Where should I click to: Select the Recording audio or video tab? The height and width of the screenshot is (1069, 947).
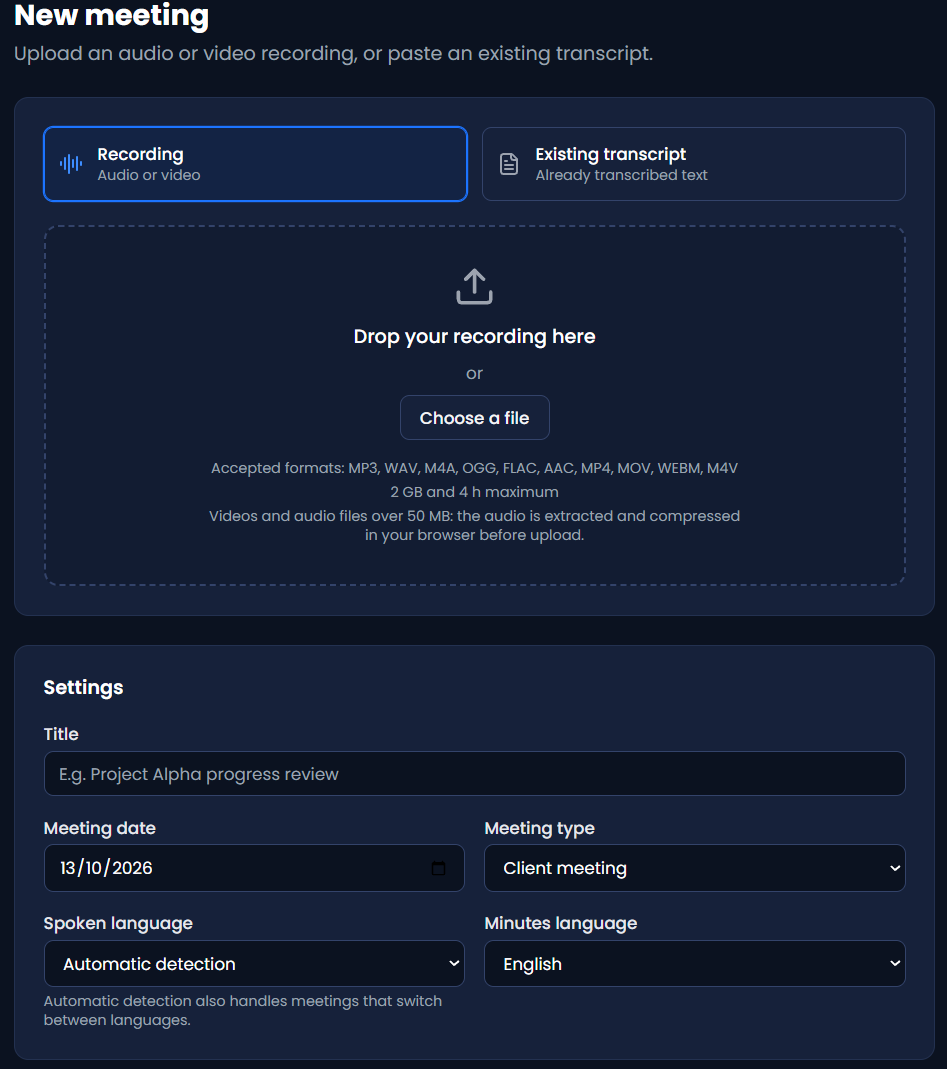coord(255,164)
